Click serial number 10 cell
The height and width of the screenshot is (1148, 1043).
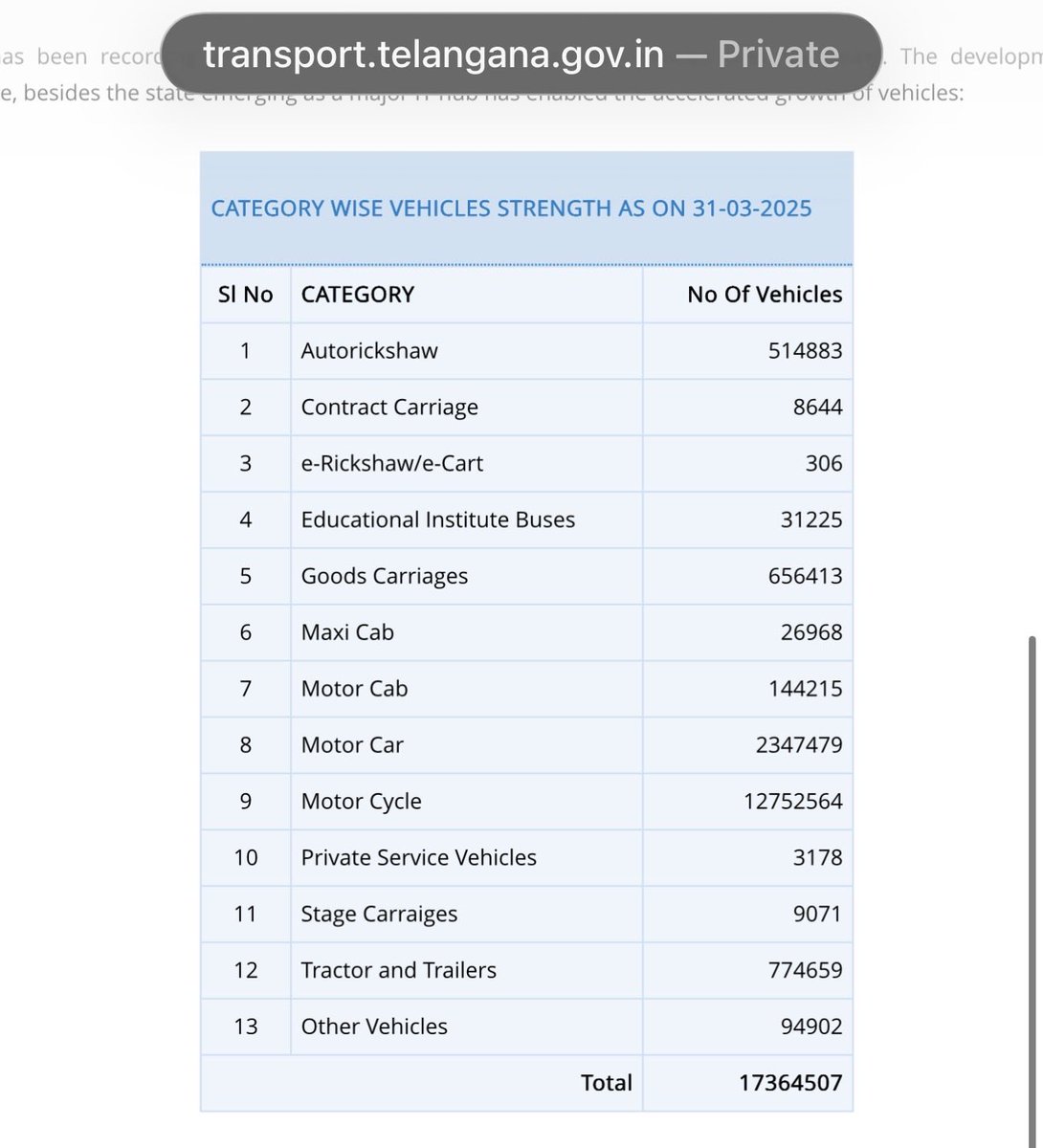pos(246,858)
